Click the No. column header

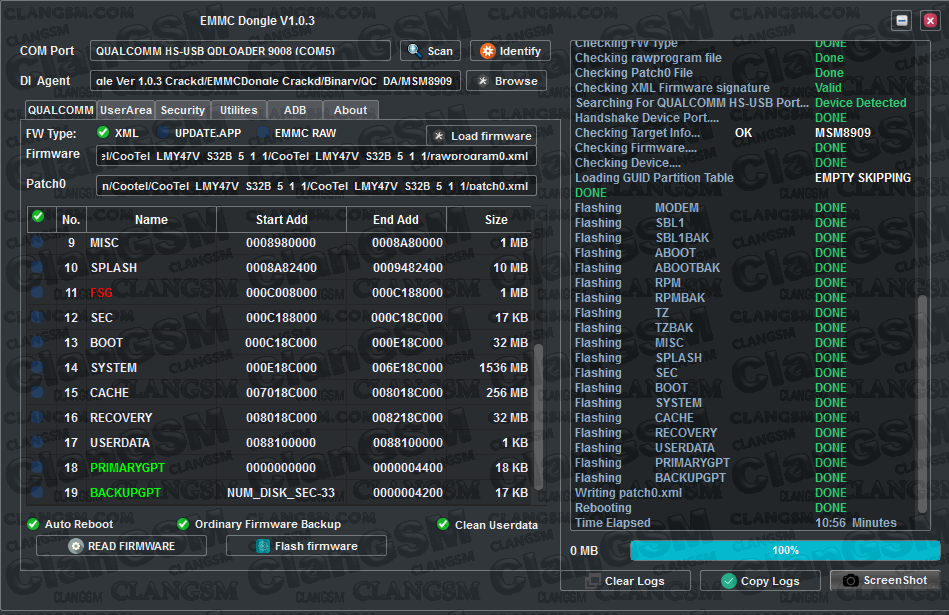click(x=71, y=220)
